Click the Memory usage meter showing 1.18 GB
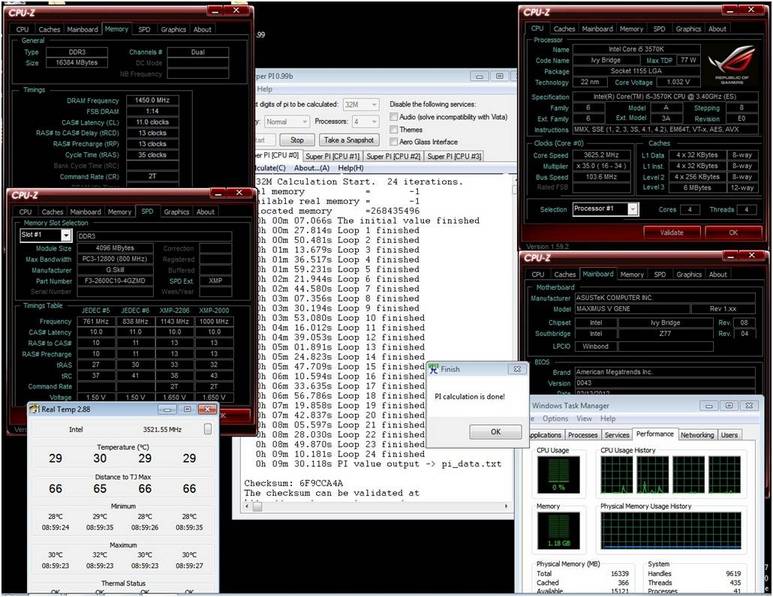The height and width of the screenshot is (597, 773). [558, 531]
